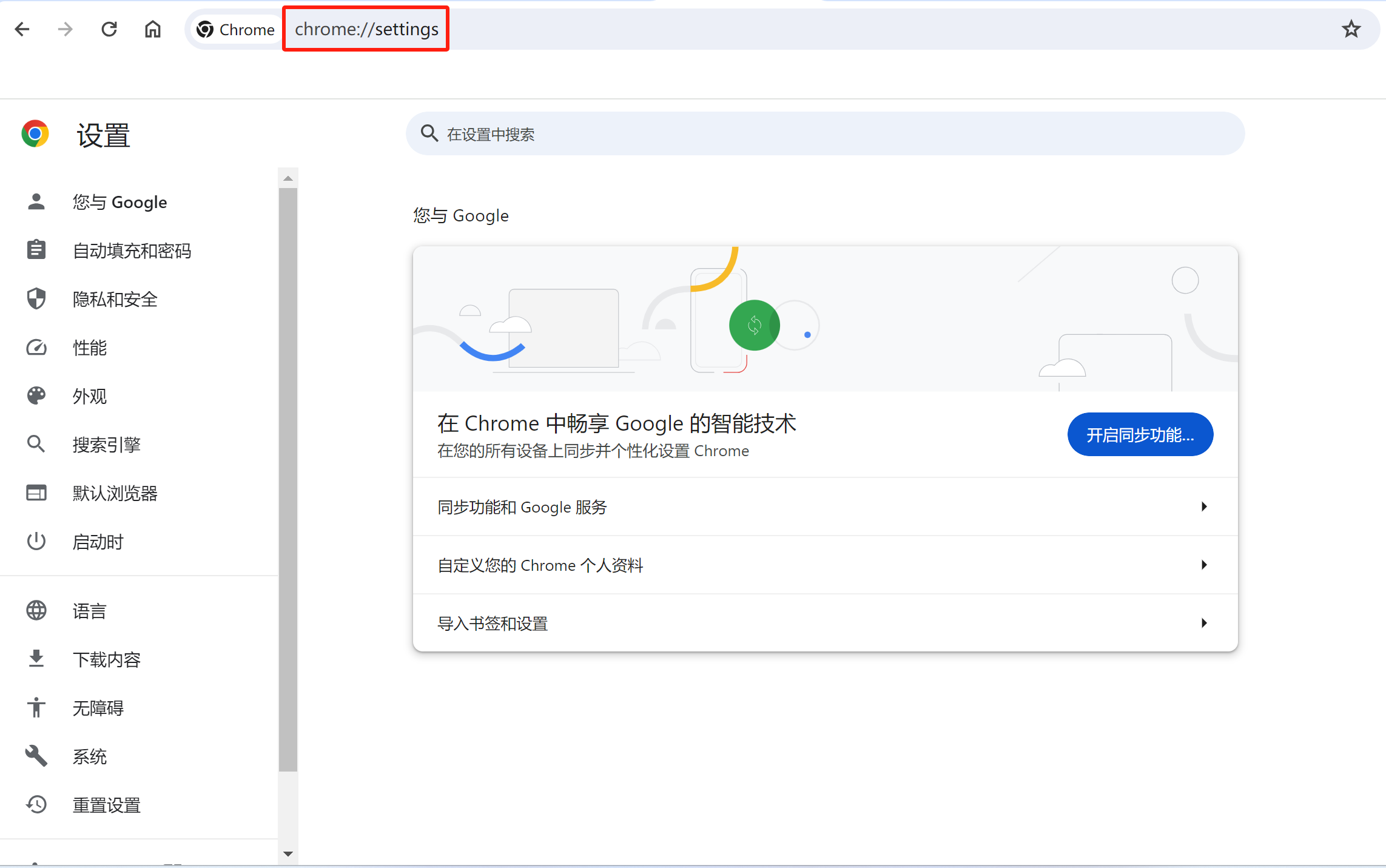Viewport: 1386px width, 868px height.
Task: Click the Chrome logo beside 设置 title
Action: [35, 134]
